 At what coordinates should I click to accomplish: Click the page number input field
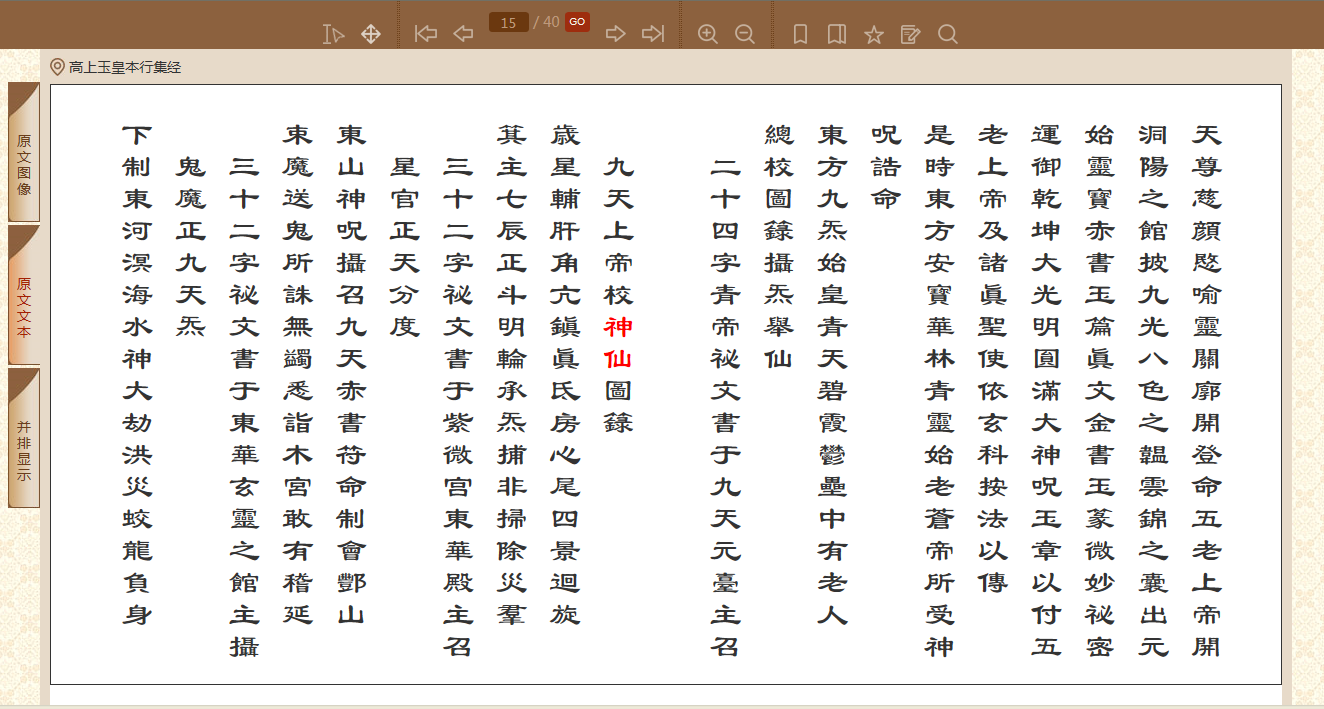[509, 23]
